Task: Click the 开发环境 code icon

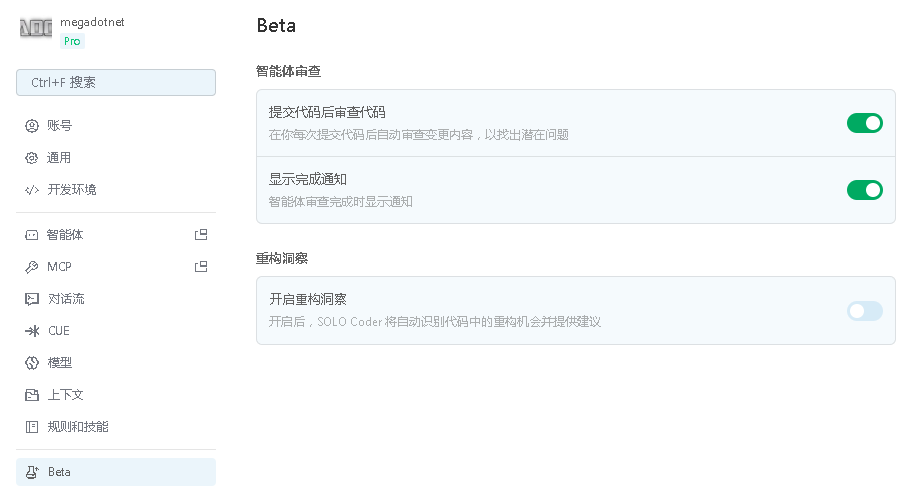Action: pos(31,190)
